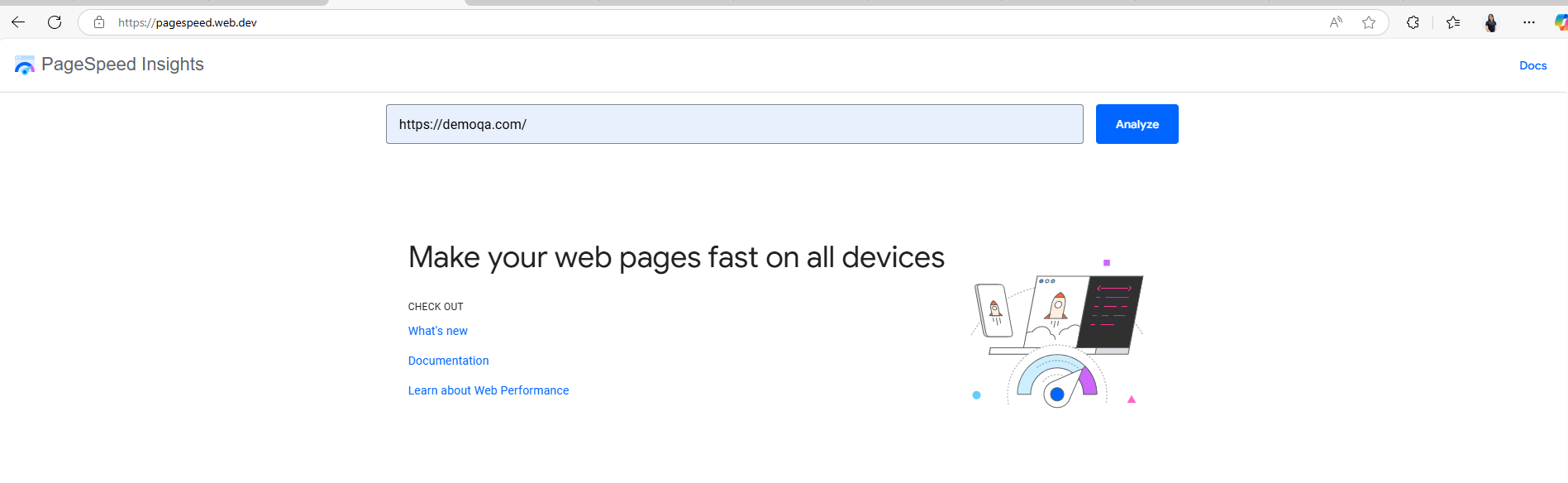The width and height of the screenshot is (1568, 483).
Task: Launch the Copilot sidebar icon
Action: [1561, 22]
